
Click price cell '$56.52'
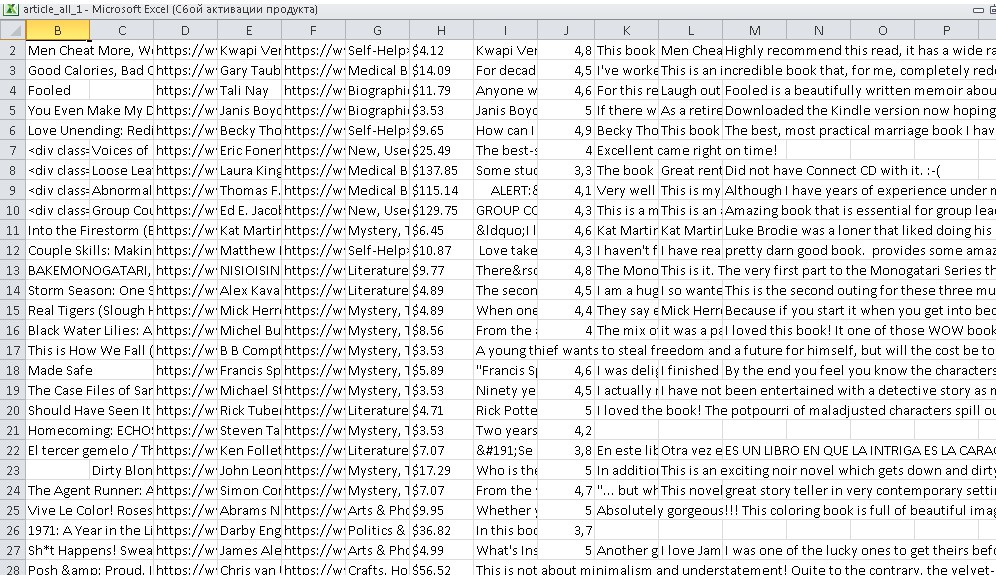click(x=441, y=569)
